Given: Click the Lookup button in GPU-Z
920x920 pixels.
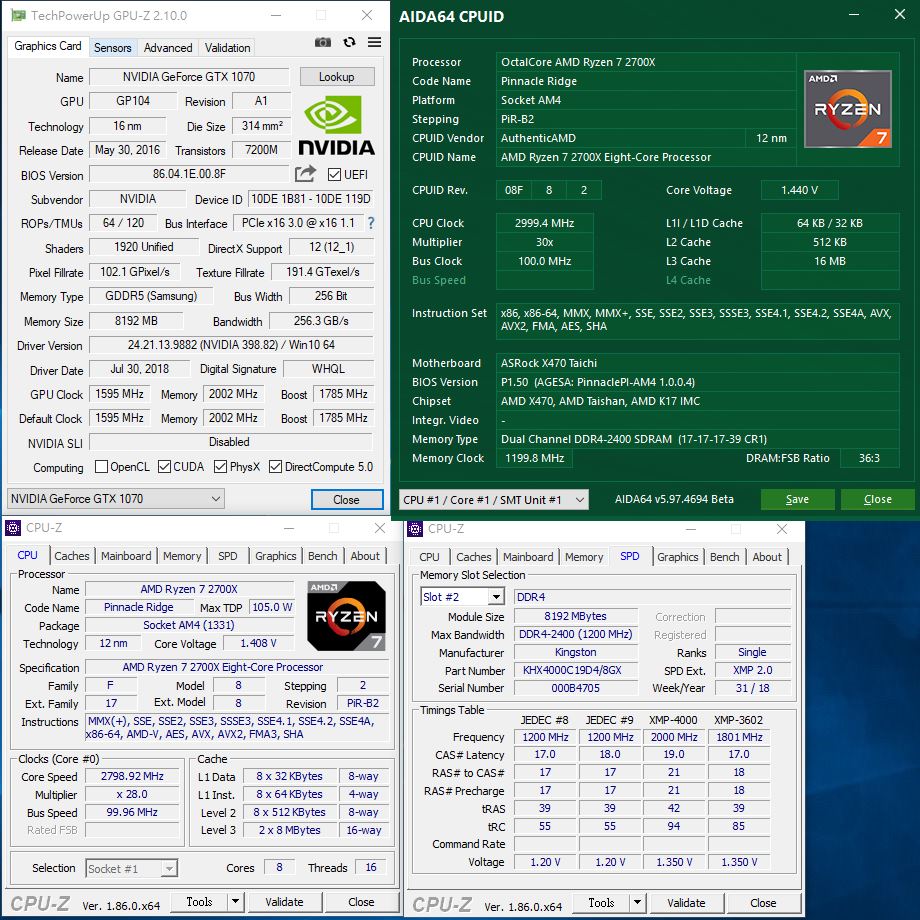Looking at the screenshot, I should [337, 76].
